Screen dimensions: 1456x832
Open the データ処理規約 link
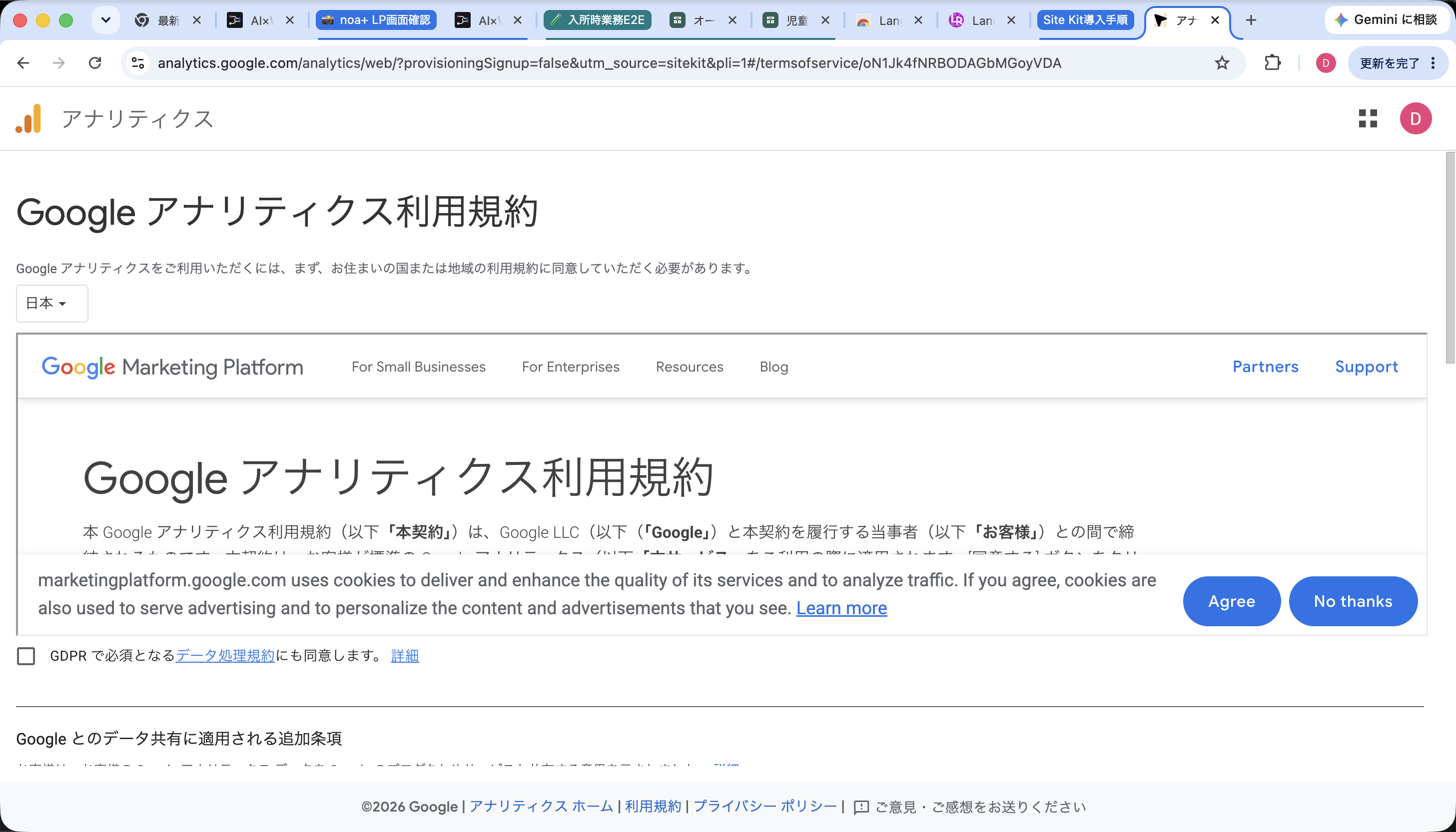[x=225, y=656]
